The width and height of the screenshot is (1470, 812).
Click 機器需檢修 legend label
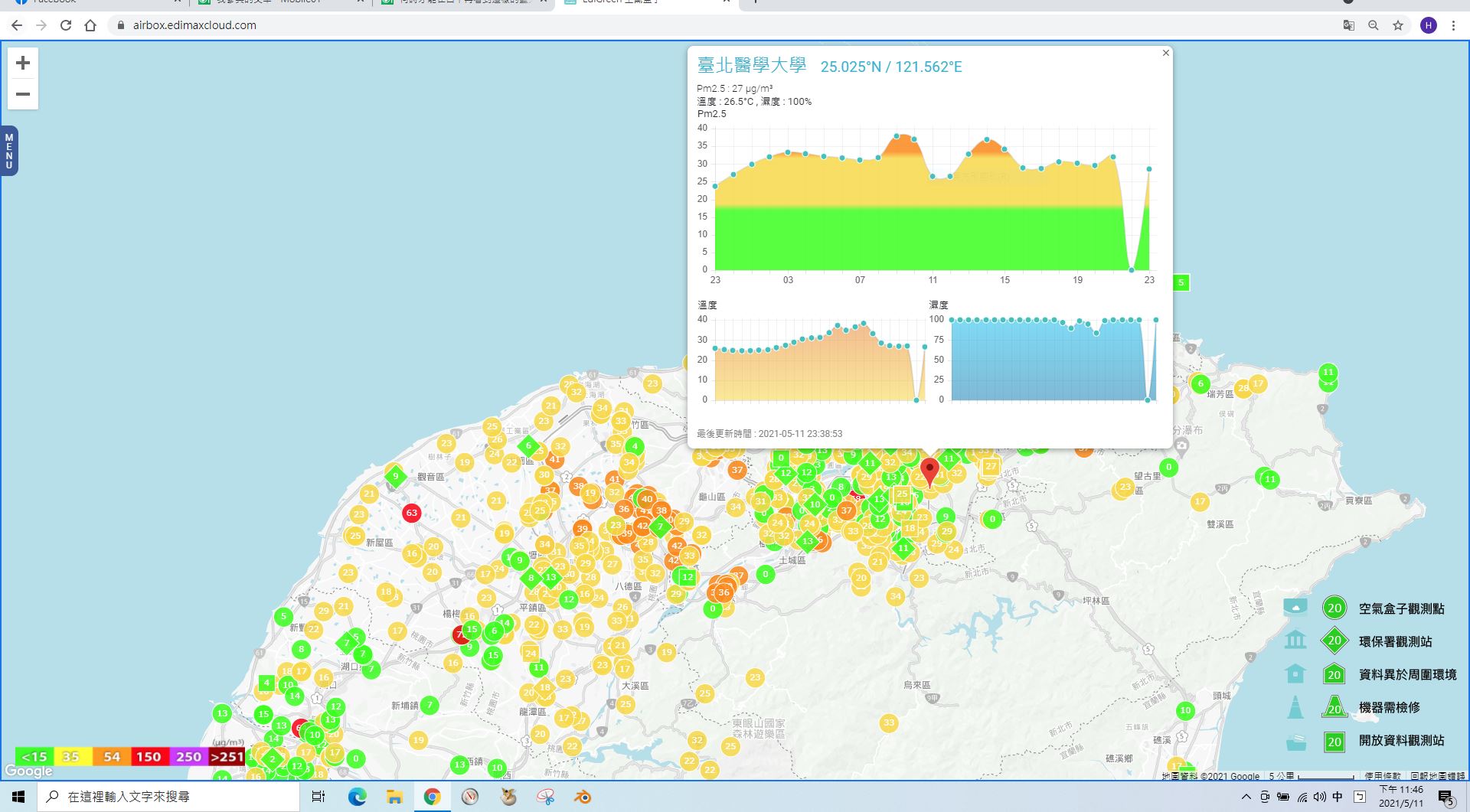(x=1389, y=708)
